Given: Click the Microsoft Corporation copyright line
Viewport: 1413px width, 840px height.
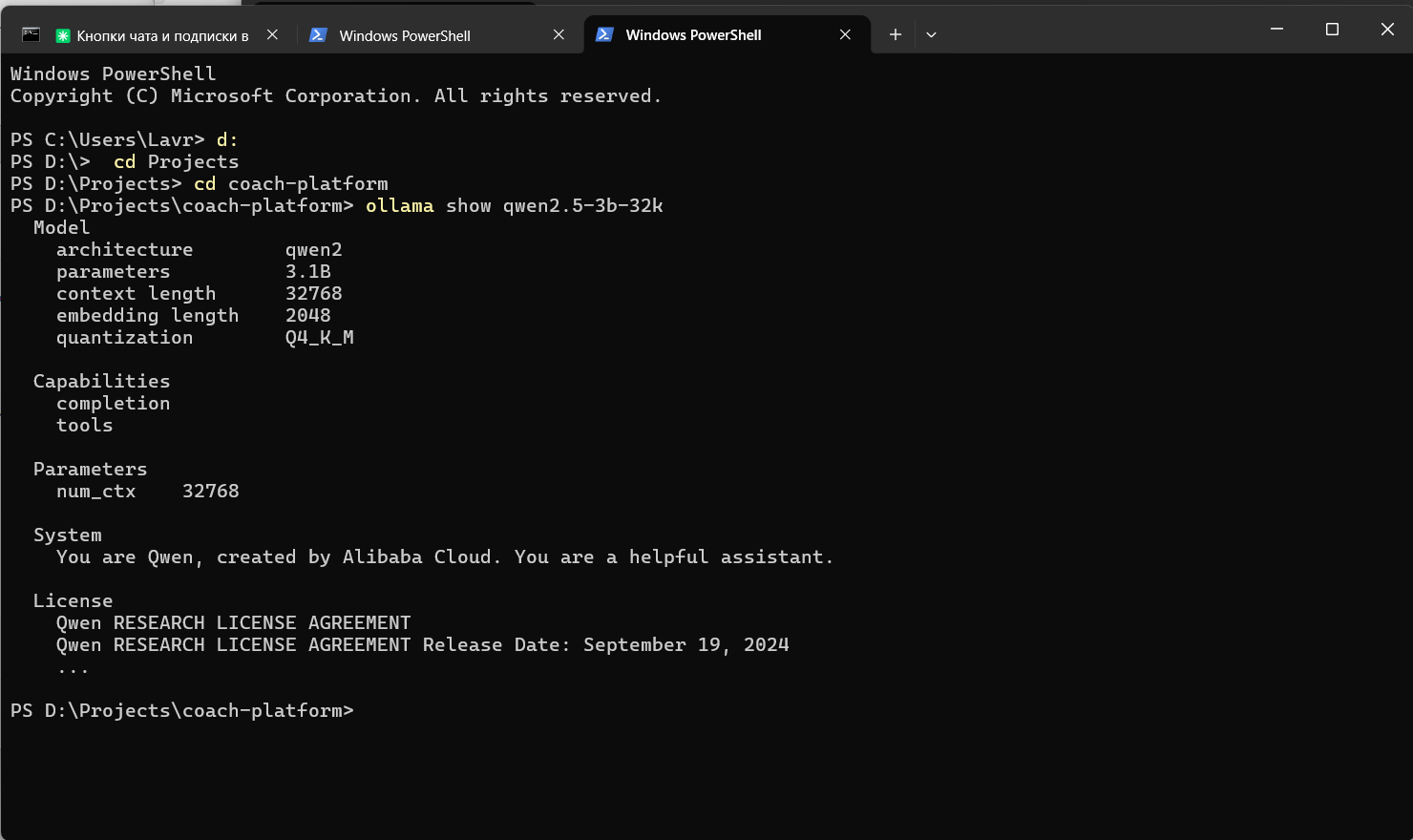Looking at the screenshot, I should [336, 96].
